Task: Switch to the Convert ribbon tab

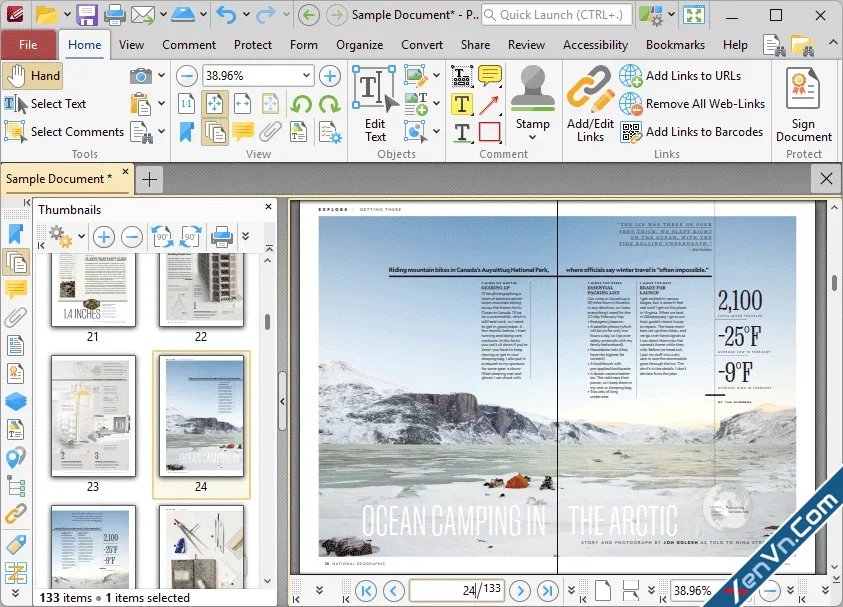Action: 422,45
